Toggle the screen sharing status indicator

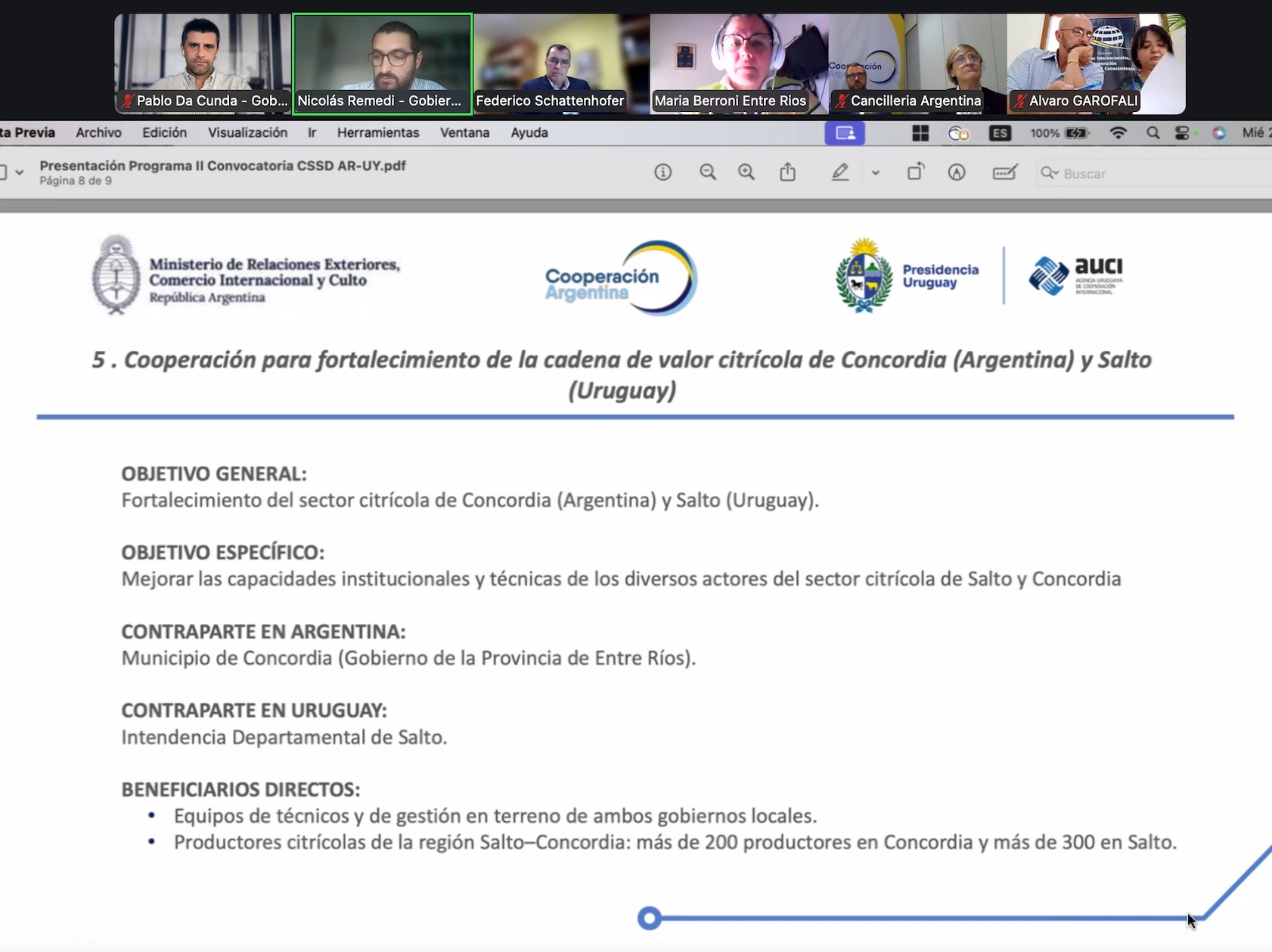click(x=845, y=133)
